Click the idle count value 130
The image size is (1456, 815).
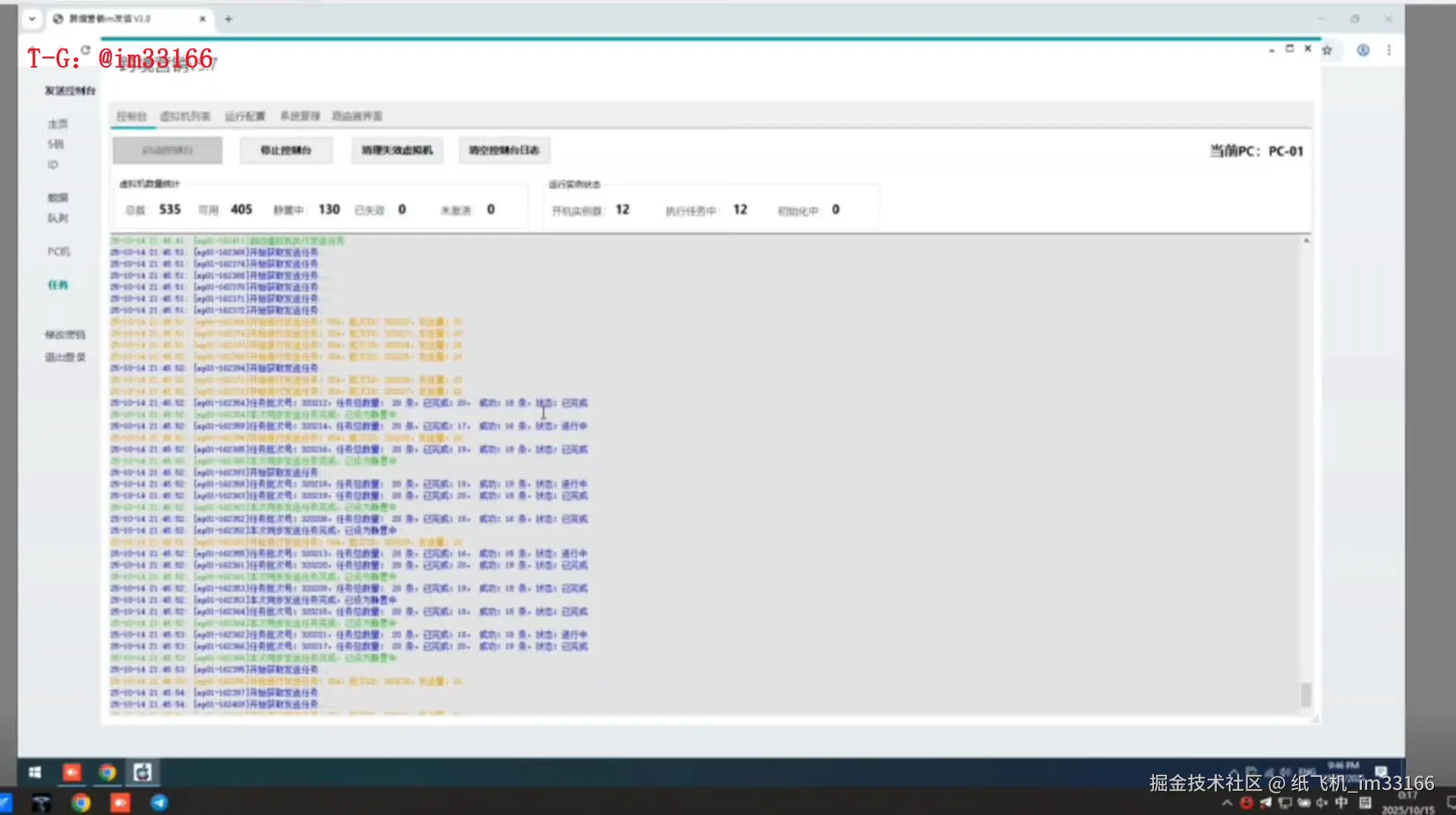(x=329, y=209)
